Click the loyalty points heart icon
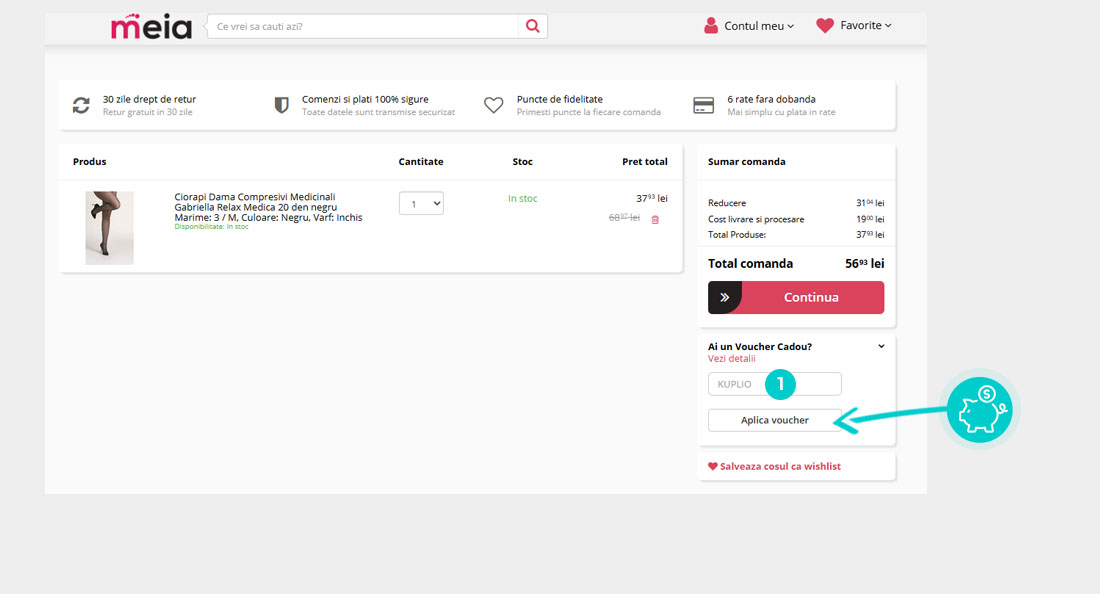Screen dimensions: 1100x594 (493, 105)
